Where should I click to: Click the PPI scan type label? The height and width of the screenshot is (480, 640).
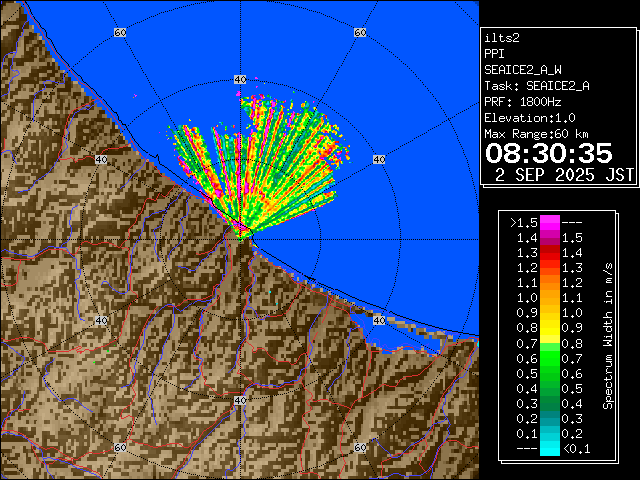pos(495,53)
